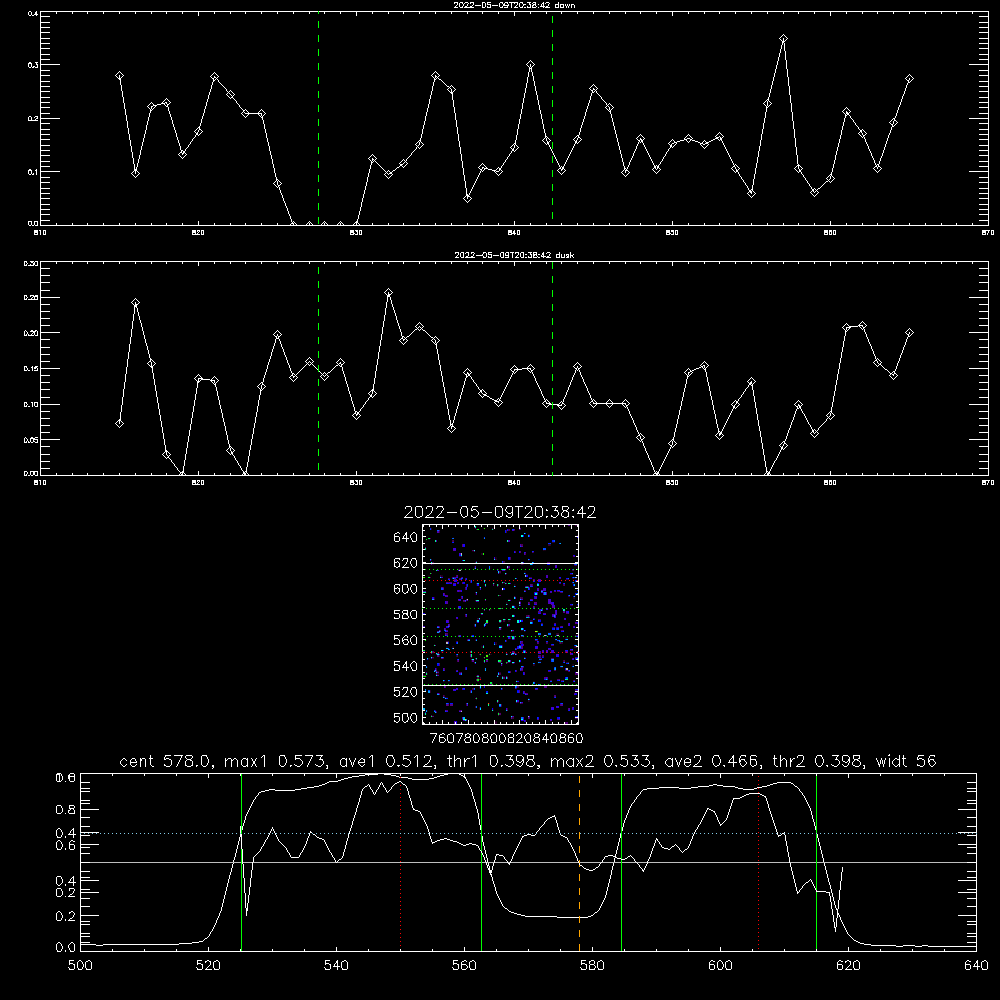Click the last diamond data point of the dusk curve
The width and height of the screenshot is (1000, 1000).
pos(909,332)
